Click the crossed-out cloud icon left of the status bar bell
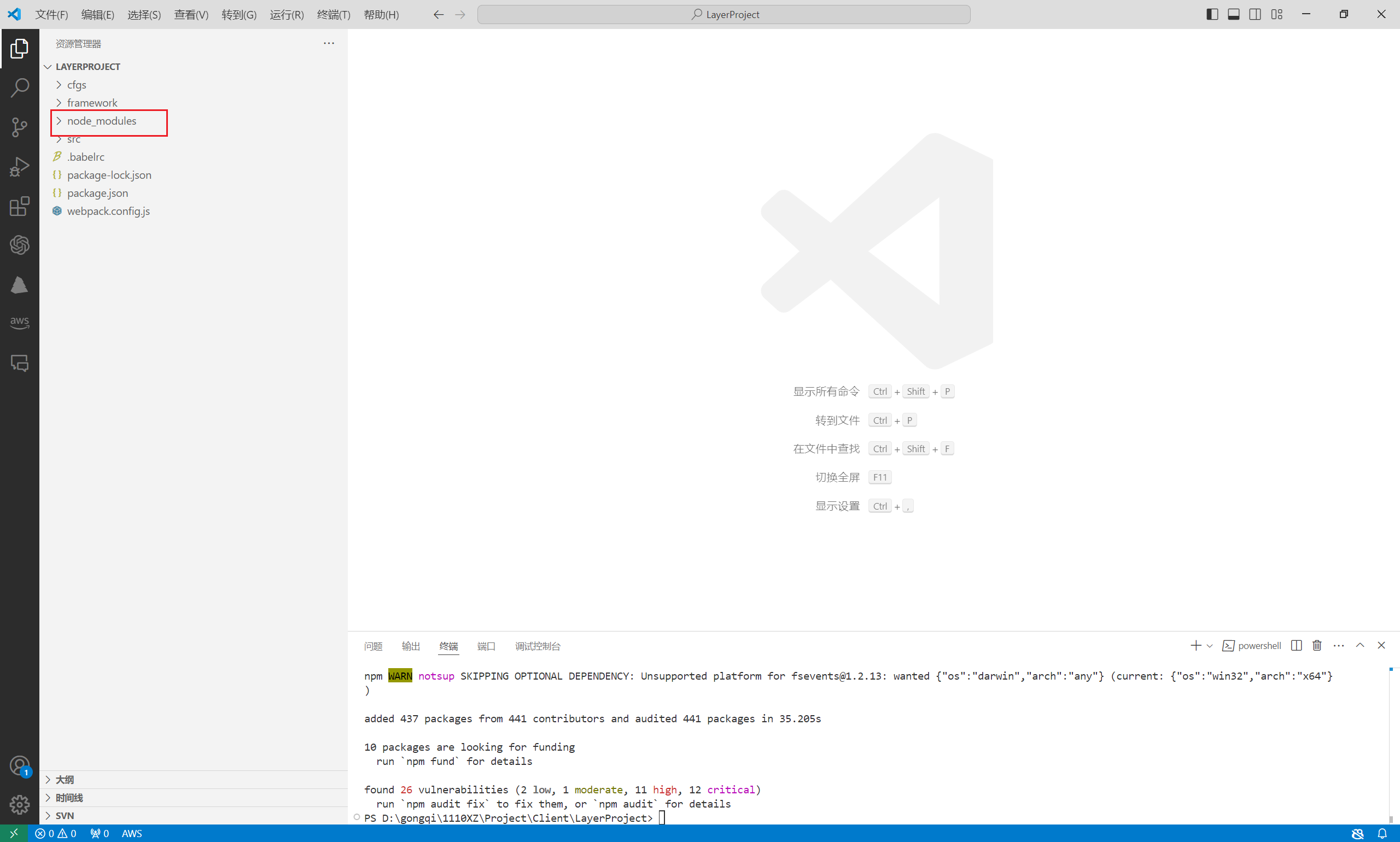This screenshot has height=842, width=1400. click(x=1357, y=833)
